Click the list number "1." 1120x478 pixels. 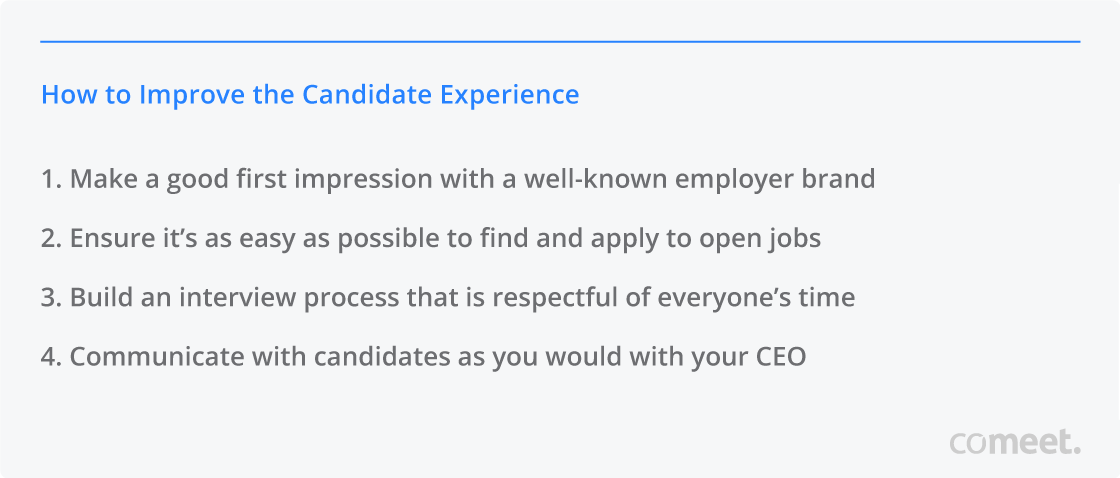pos(51,180)
